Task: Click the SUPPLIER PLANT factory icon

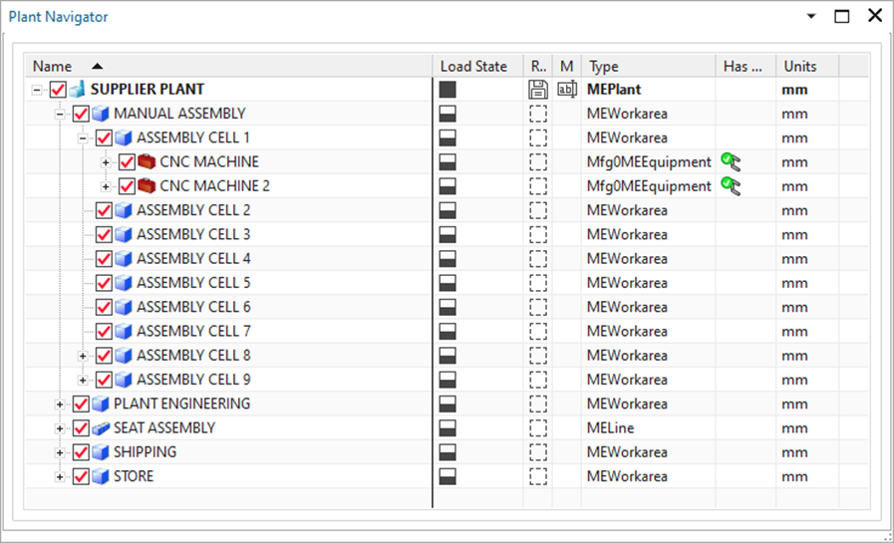Action: (78, 90)
